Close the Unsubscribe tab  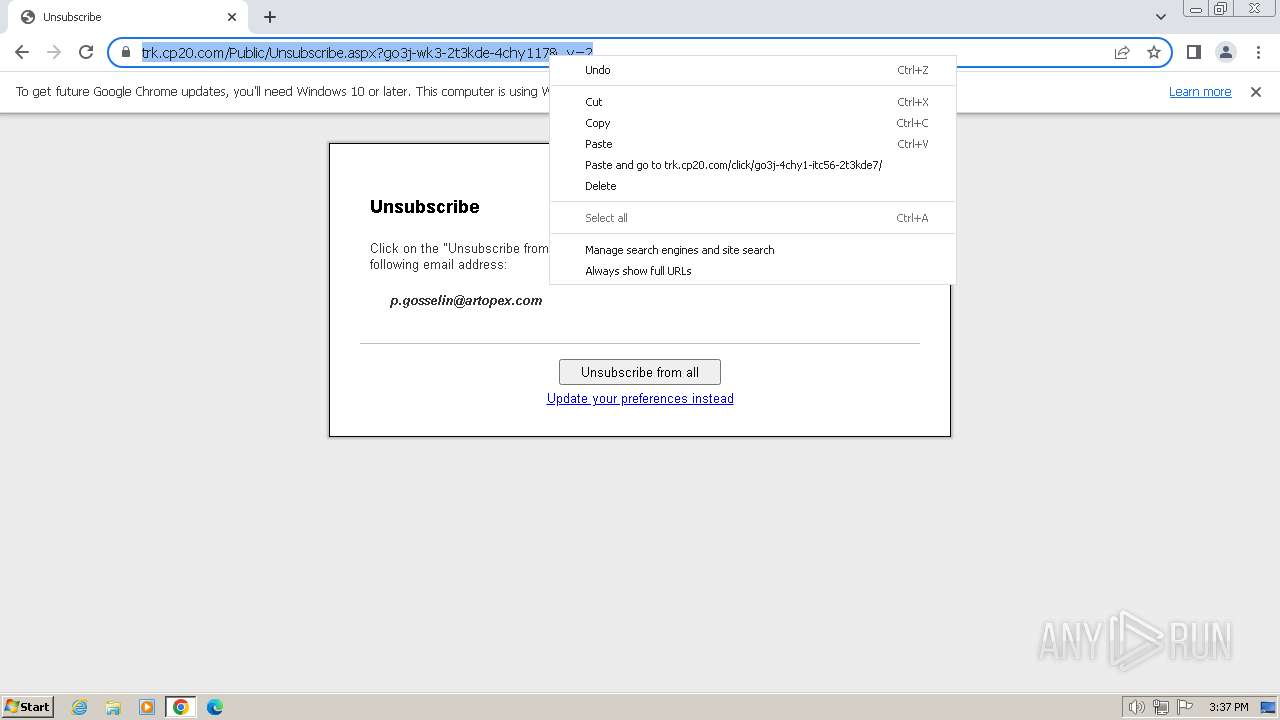pyautogui.click(x=232, y=17)
